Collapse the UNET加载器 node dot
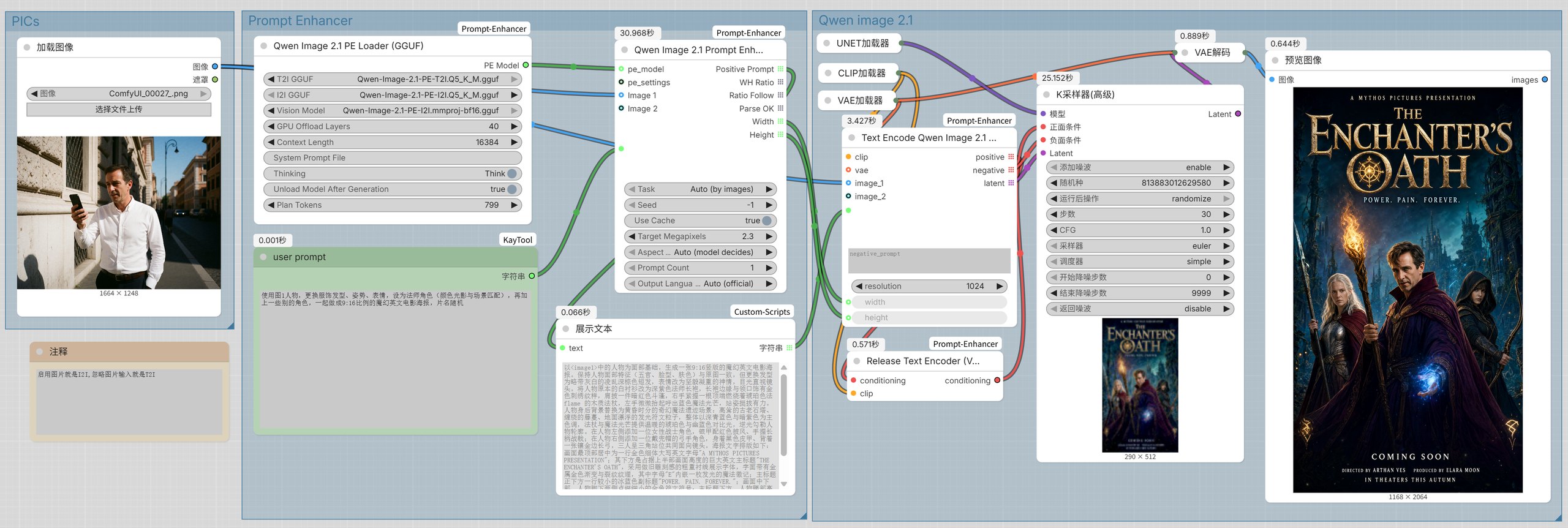The width and height of the screenshot is (1568, 528). 827,43
